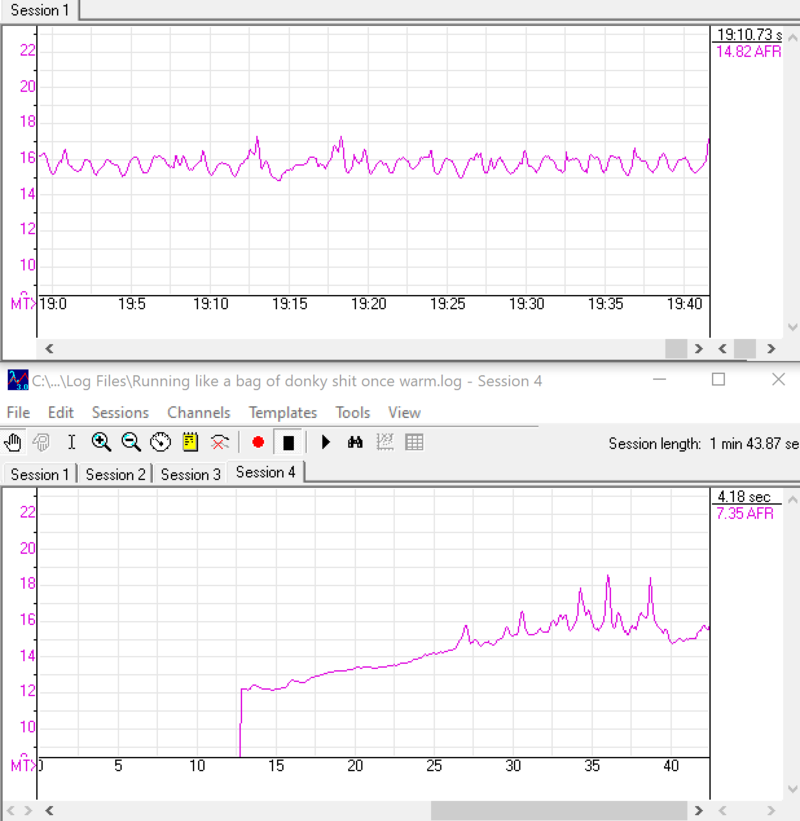This screenshot has width=800, height=821.
Task: Click the zoom in magnifier icon
Action: pos(101,442)
